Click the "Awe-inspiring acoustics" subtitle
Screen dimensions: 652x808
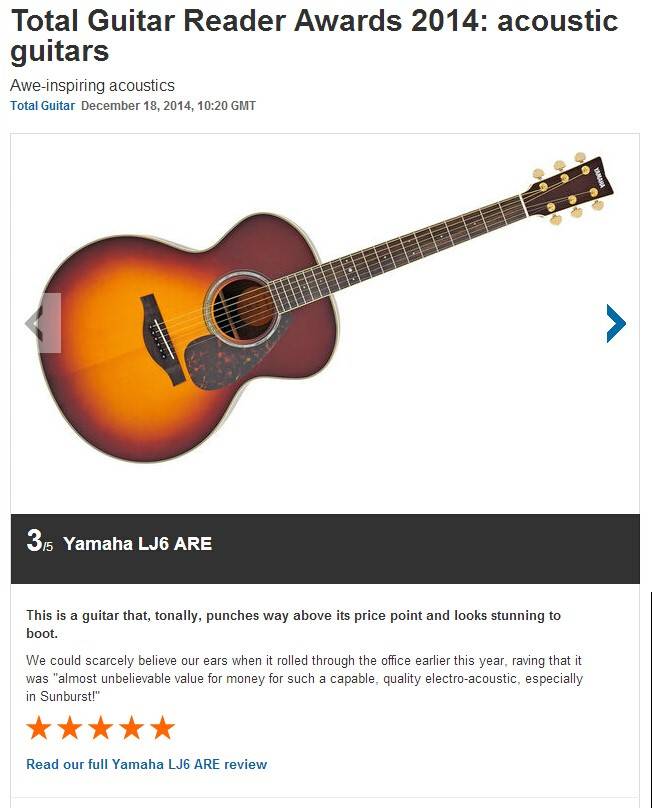coord(92,86)
